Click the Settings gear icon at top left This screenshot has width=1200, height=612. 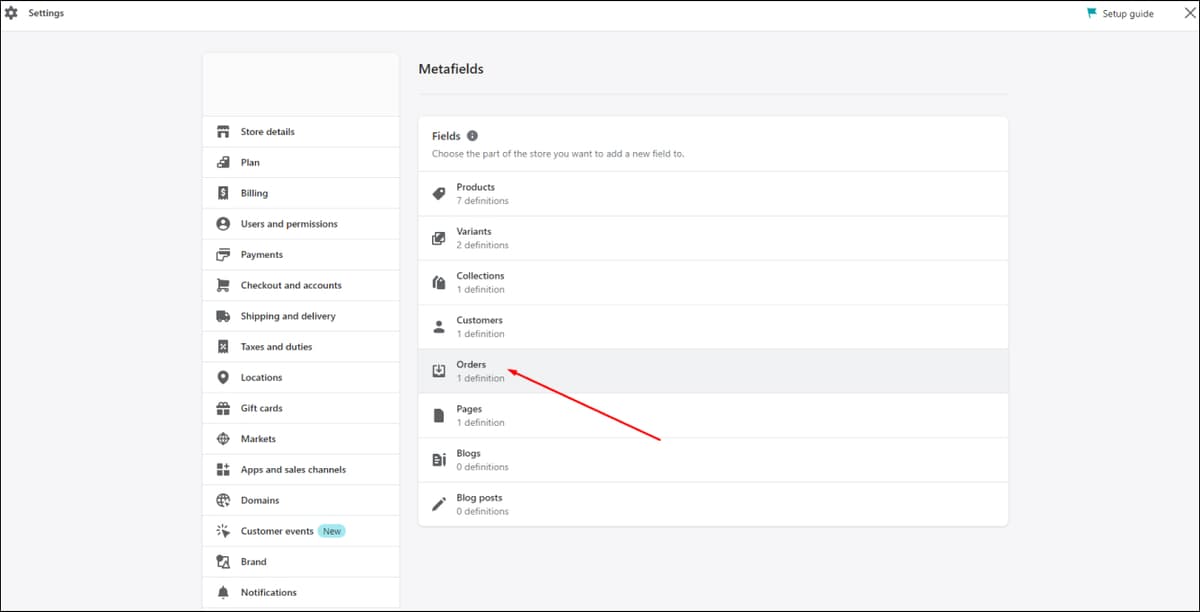[x=11, y=13]
